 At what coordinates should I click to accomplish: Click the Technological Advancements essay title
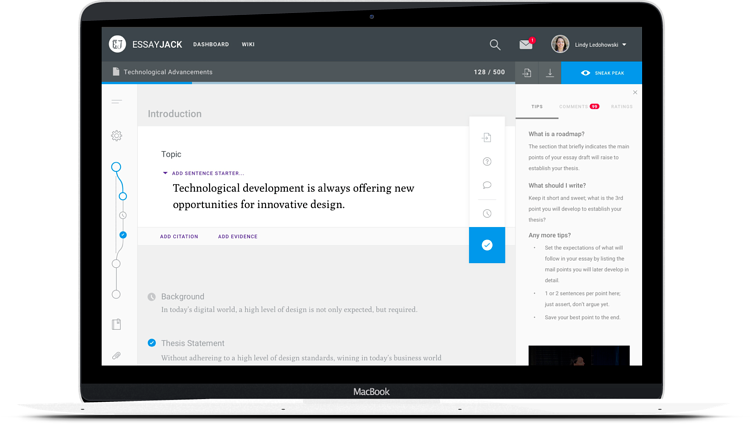(x=168, y=72)
